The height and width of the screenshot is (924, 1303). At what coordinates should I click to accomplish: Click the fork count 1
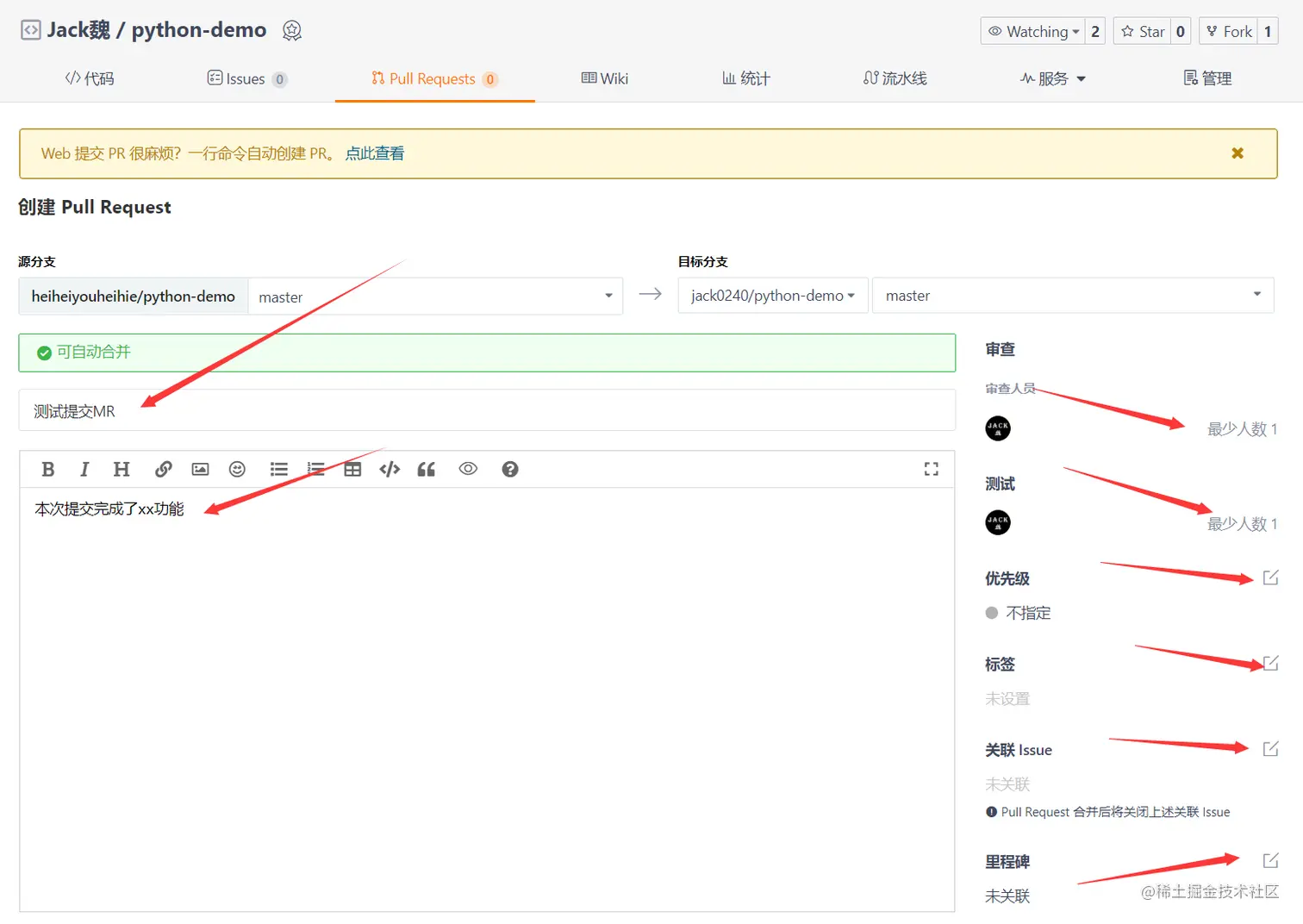coord(1268,31)
